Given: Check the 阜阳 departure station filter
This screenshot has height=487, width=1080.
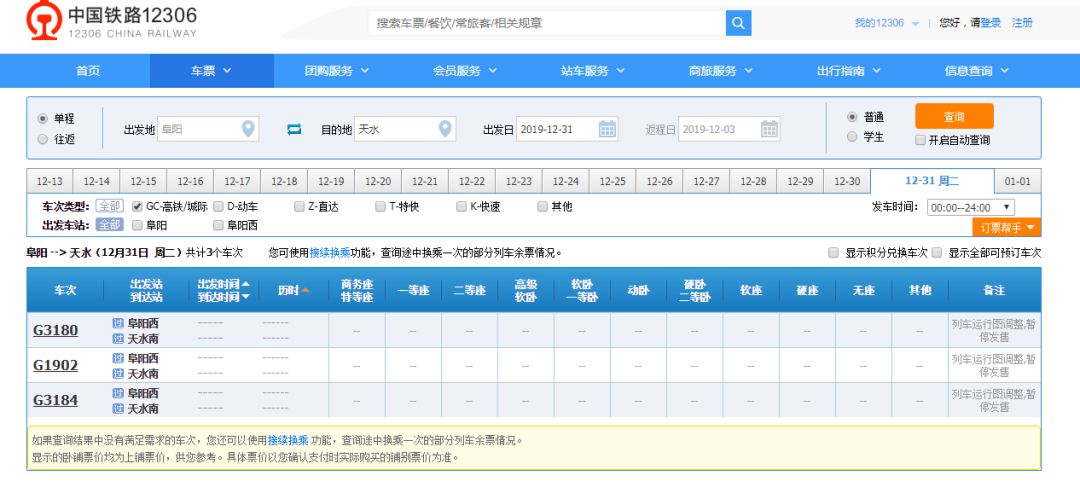Looking at the screenshot, I should pos(137,225).
